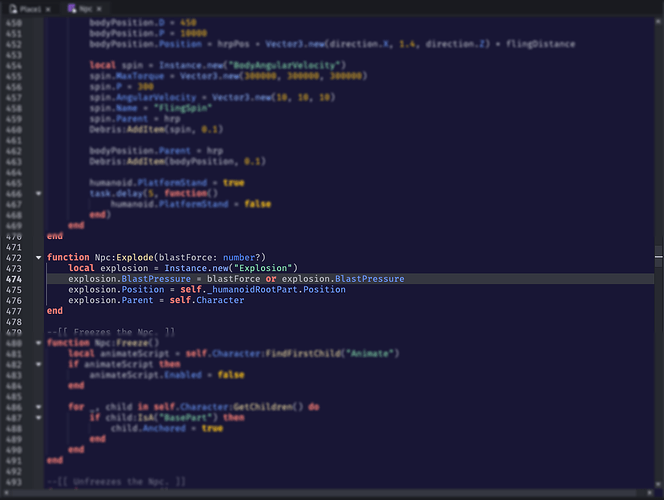Collapse the Npc:Freeze function at line 480

coord(39,343)
